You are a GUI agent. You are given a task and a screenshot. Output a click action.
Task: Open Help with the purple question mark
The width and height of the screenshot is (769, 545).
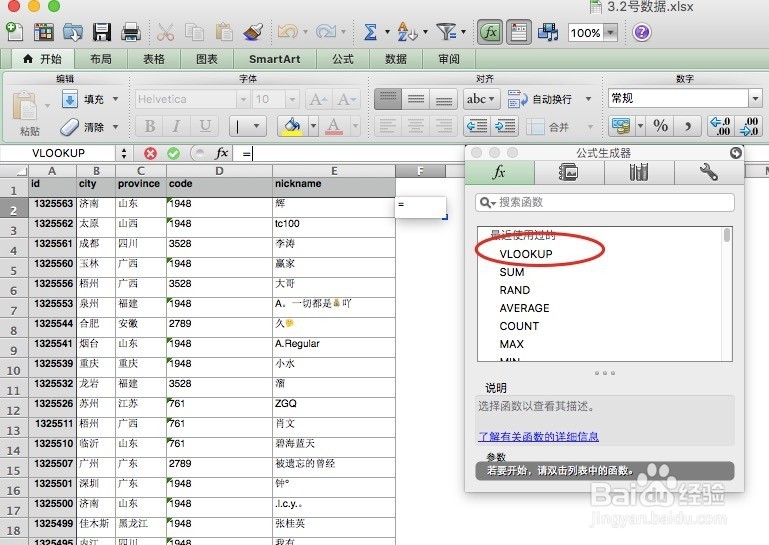tap(641, 32)
